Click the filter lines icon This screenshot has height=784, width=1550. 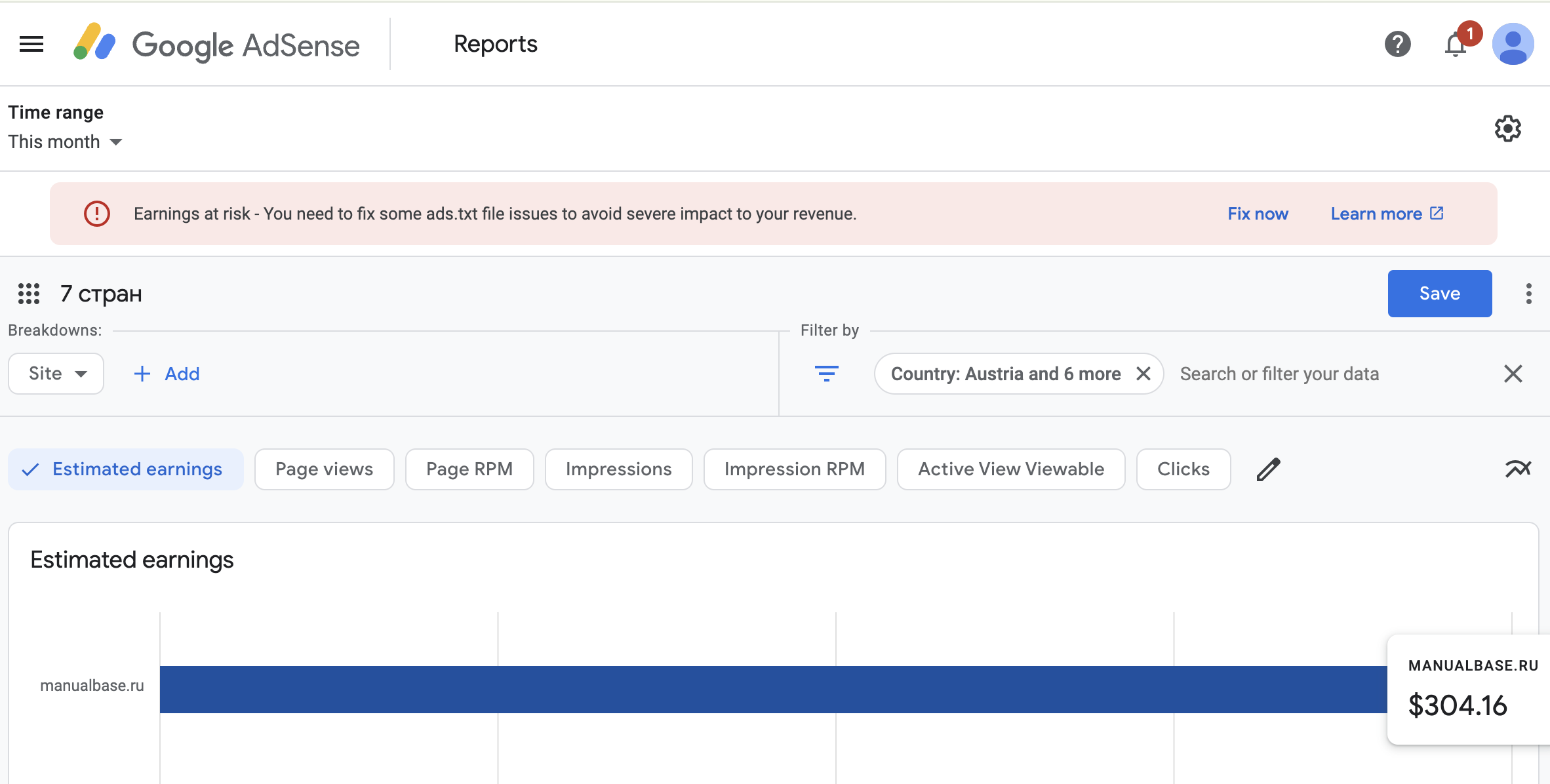click(826, 374)
